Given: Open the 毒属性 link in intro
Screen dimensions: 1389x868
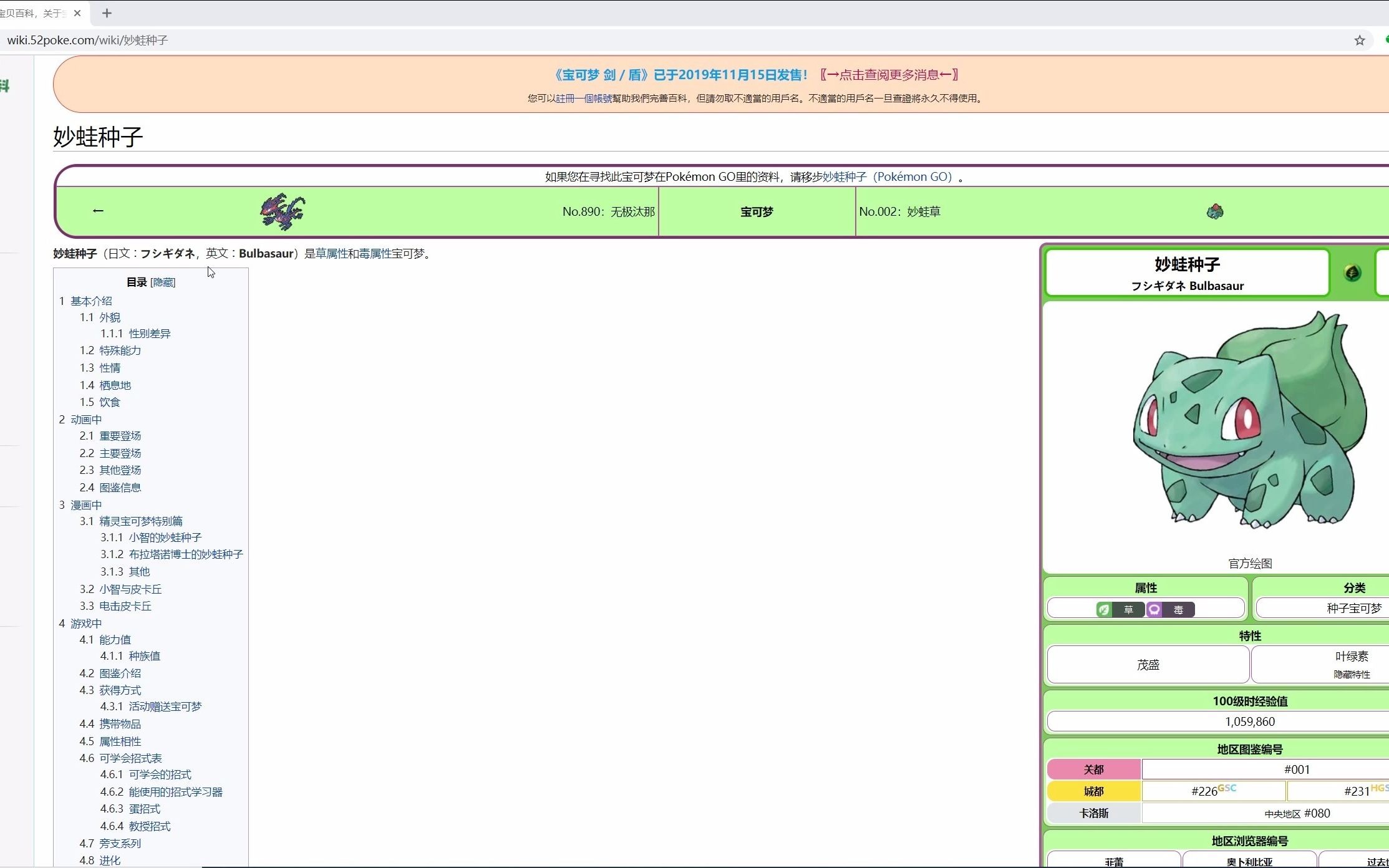Looking at the screenshot, I should tap(375, 254).
